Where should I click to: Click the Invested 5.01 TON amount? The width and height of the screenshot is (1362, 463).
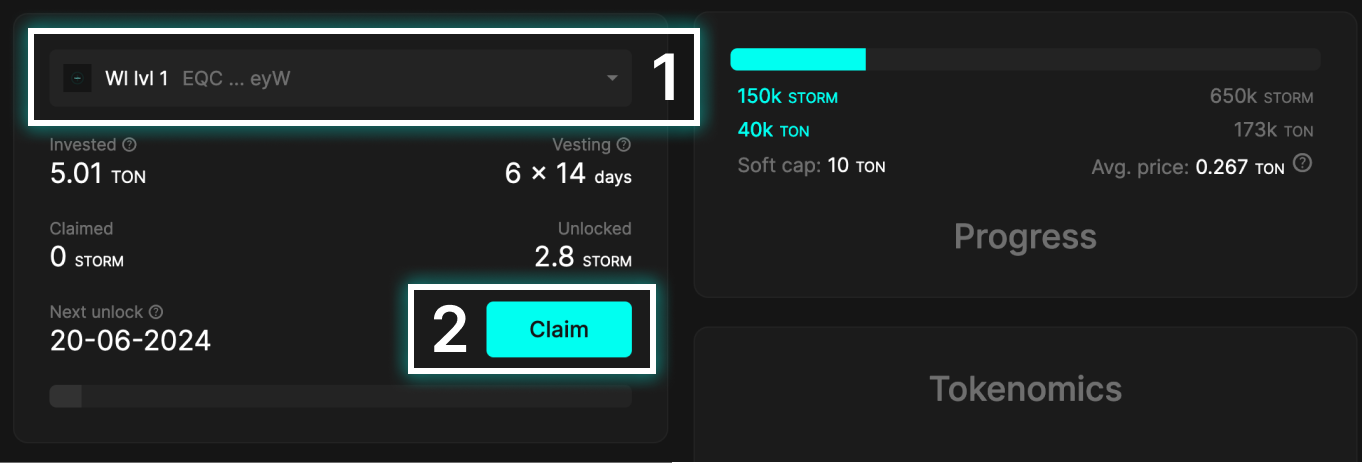pos(97,175)
